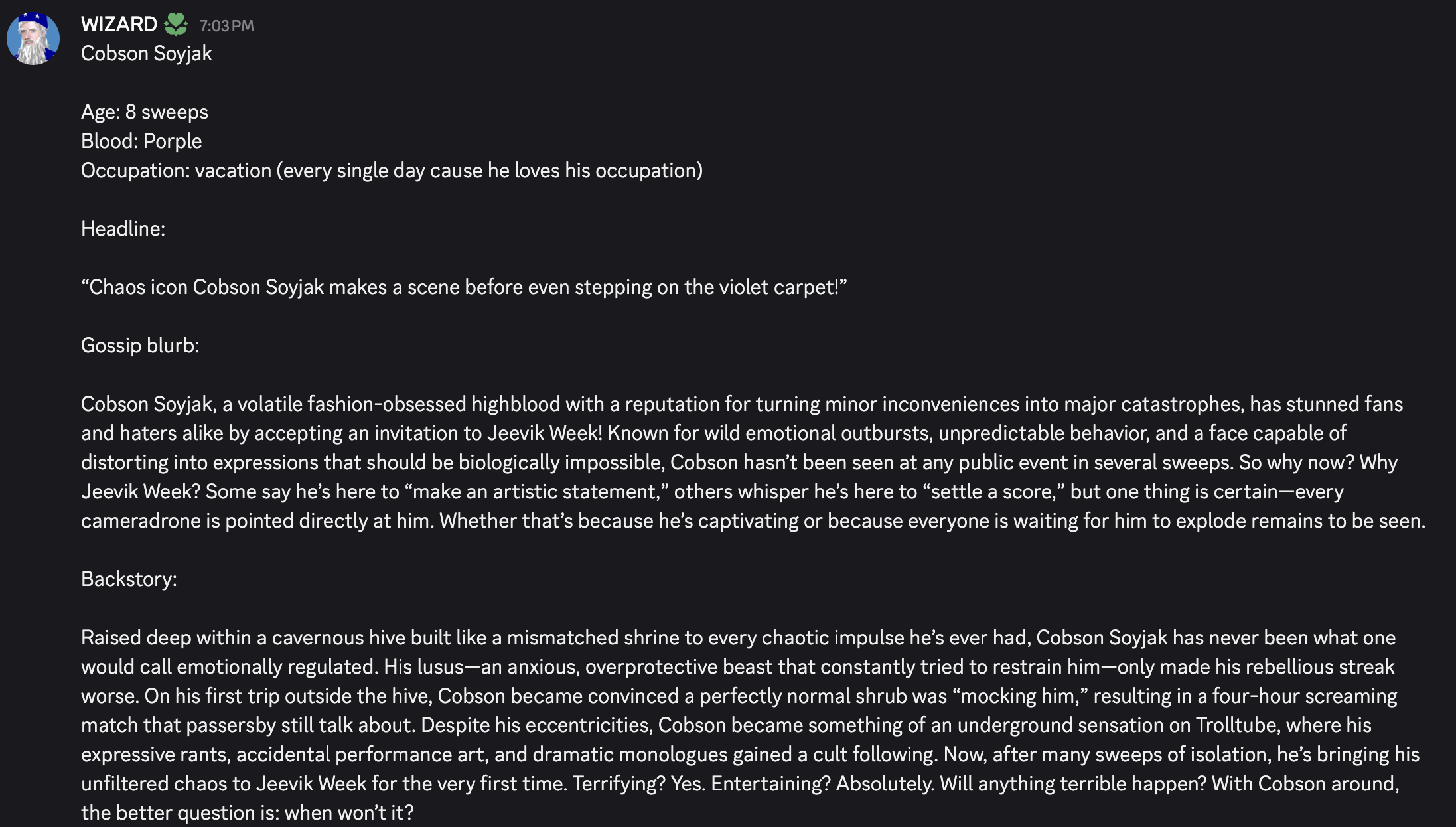Click the "Gossip blurb:" label
The image size is (1456, 827).
pos(140,346)
